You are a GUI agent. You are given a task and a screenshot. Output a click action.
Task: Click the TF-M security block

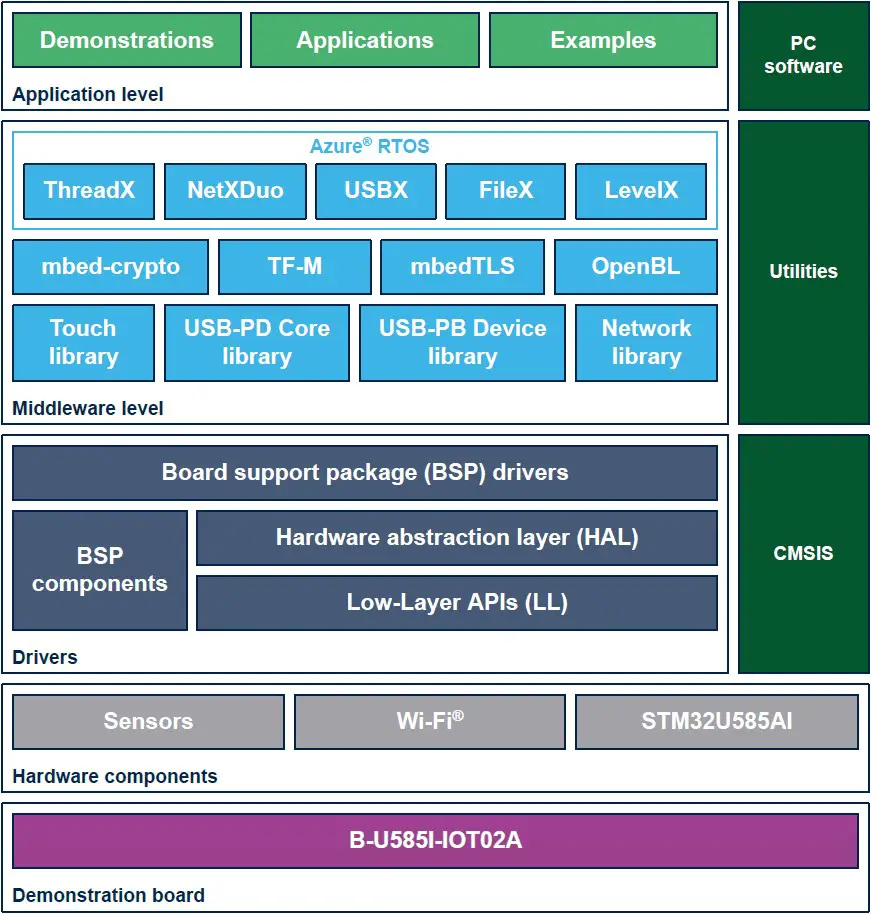coord(294,266)
